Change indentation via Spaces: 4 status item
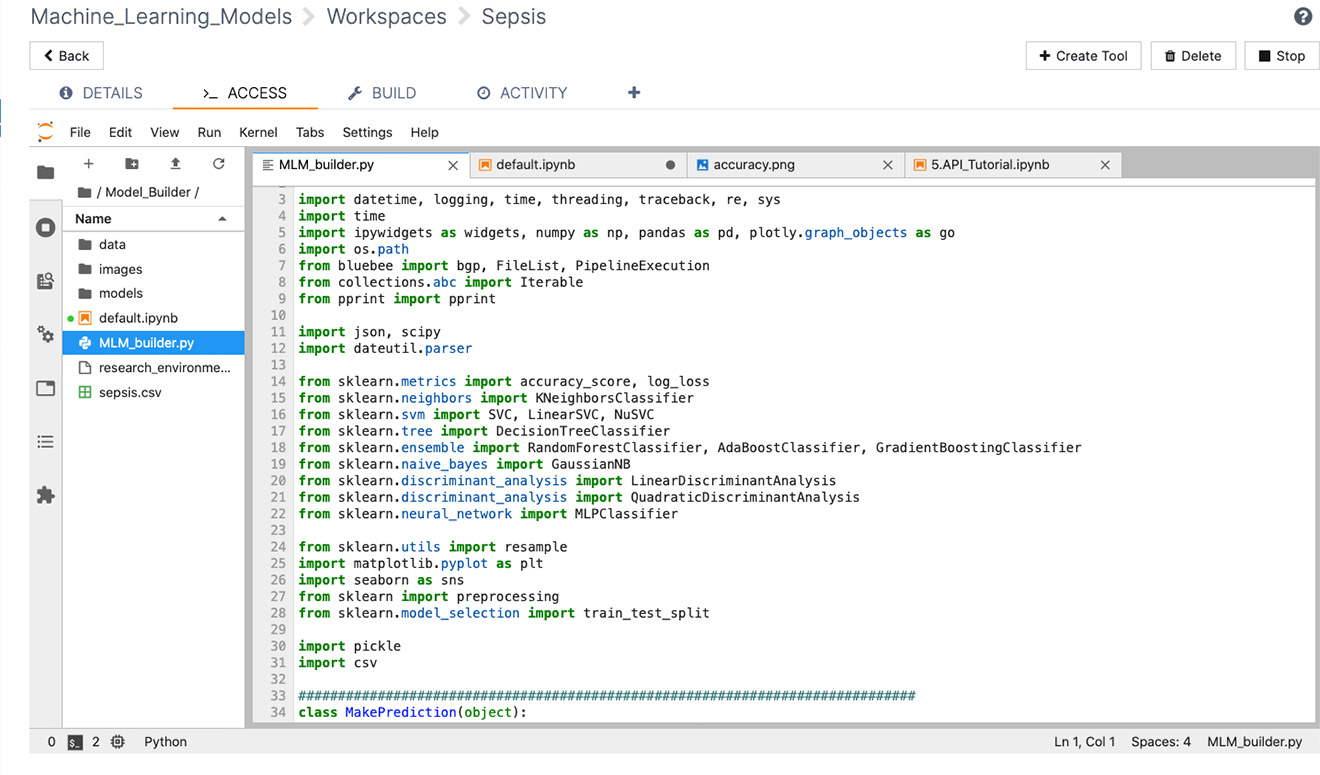 coord(1160,742)
